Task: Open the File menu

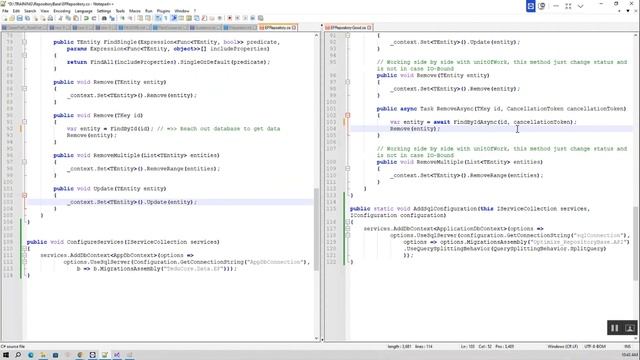Action: point(5,11)
